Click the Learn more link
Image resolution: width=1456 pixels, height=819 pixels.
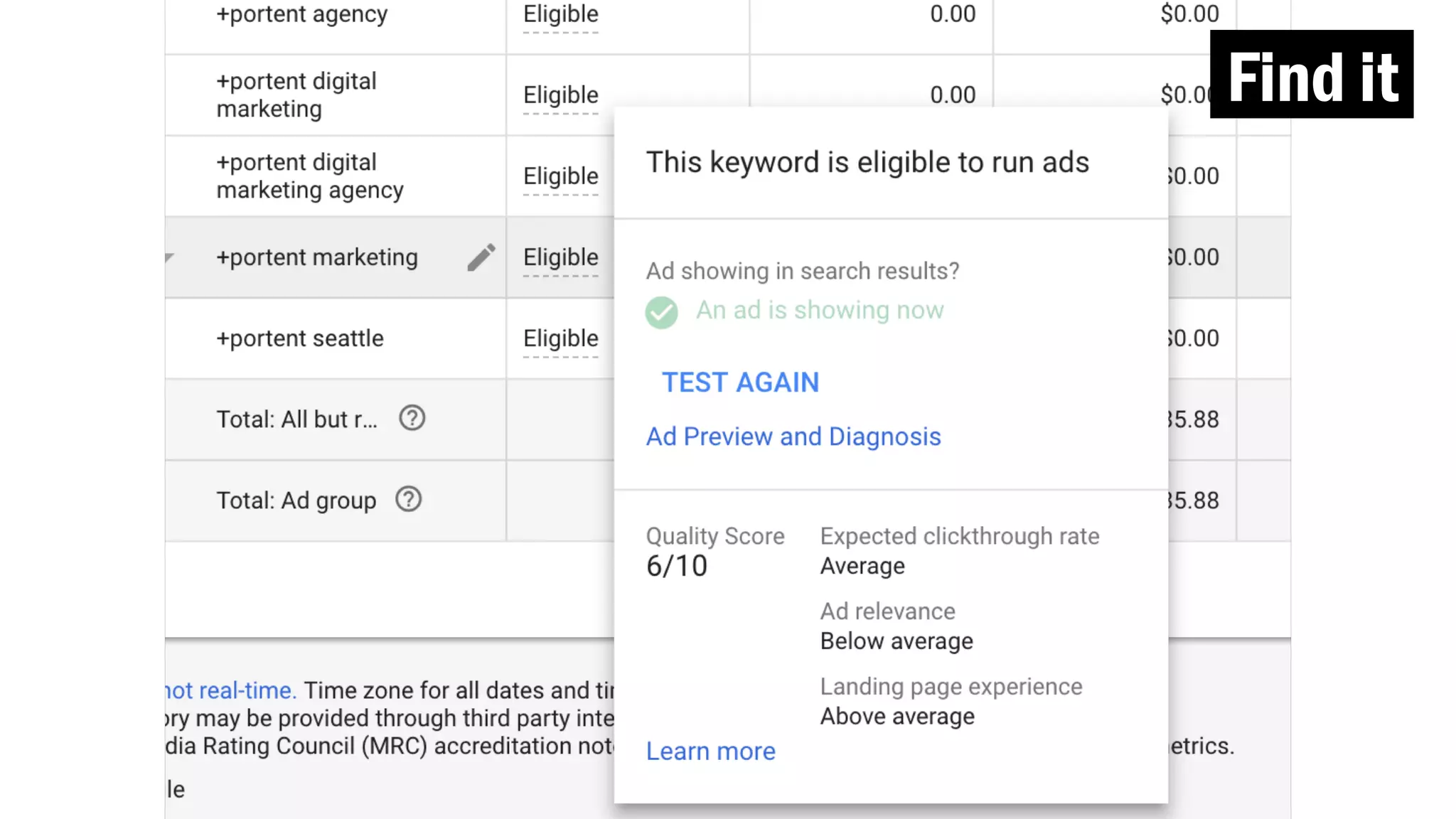710,751
